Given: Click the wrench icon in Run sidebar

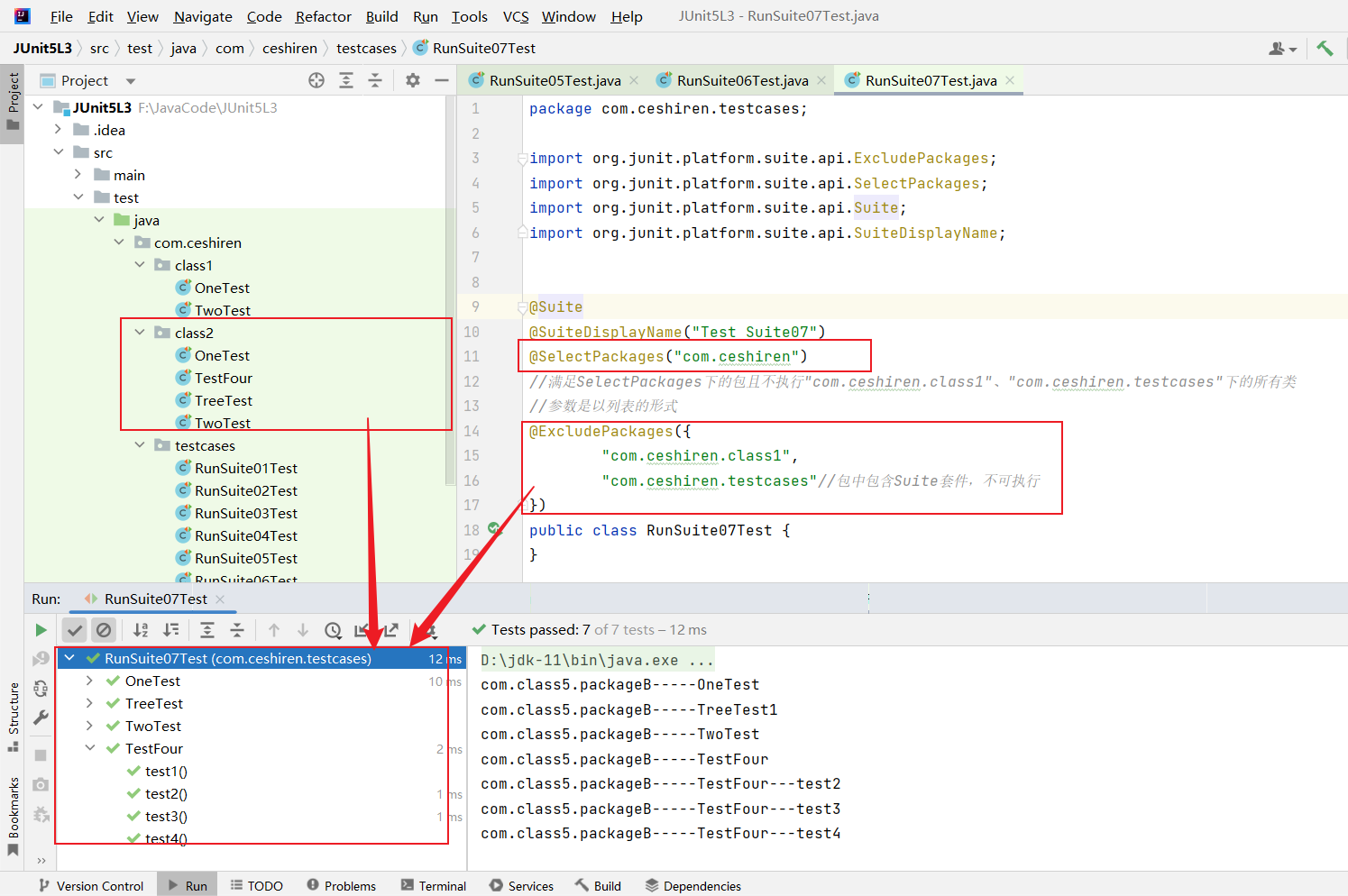Looking at the screenshot, I should [41, 718].
